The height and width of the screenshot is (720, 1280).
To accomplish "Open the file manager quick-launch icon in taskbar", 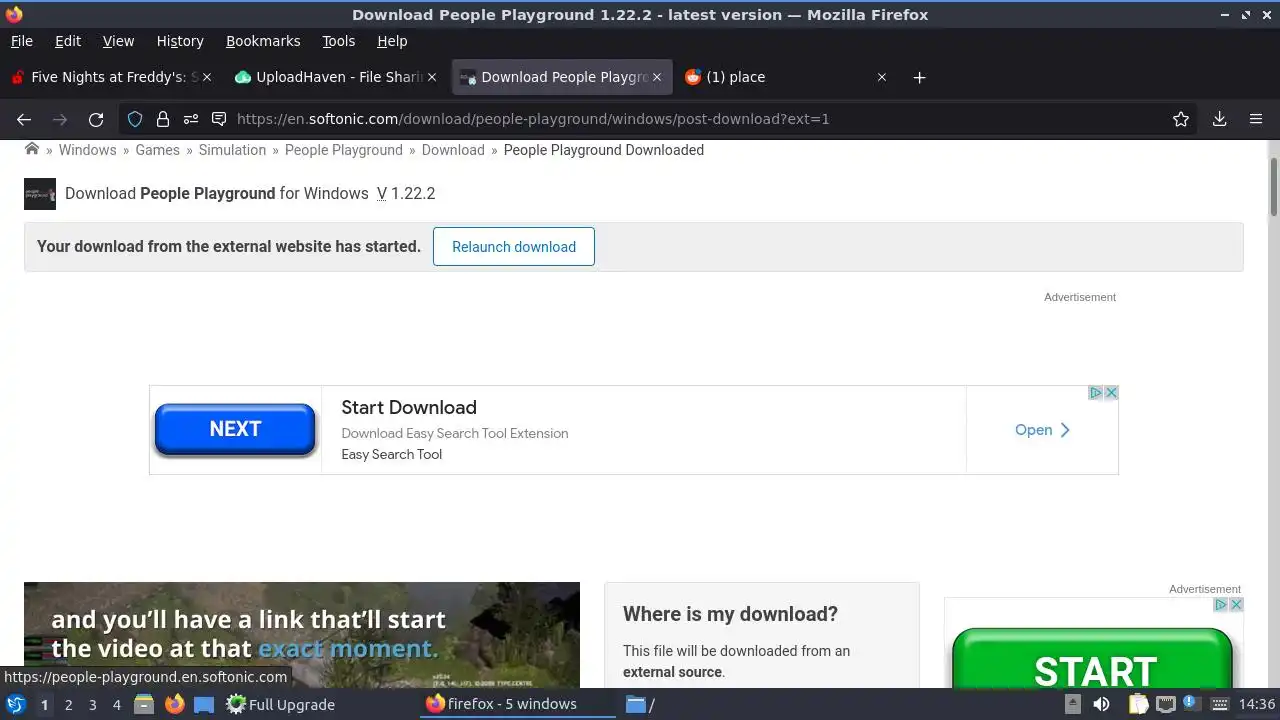I will pyautogui.click(x=144, y=704).
